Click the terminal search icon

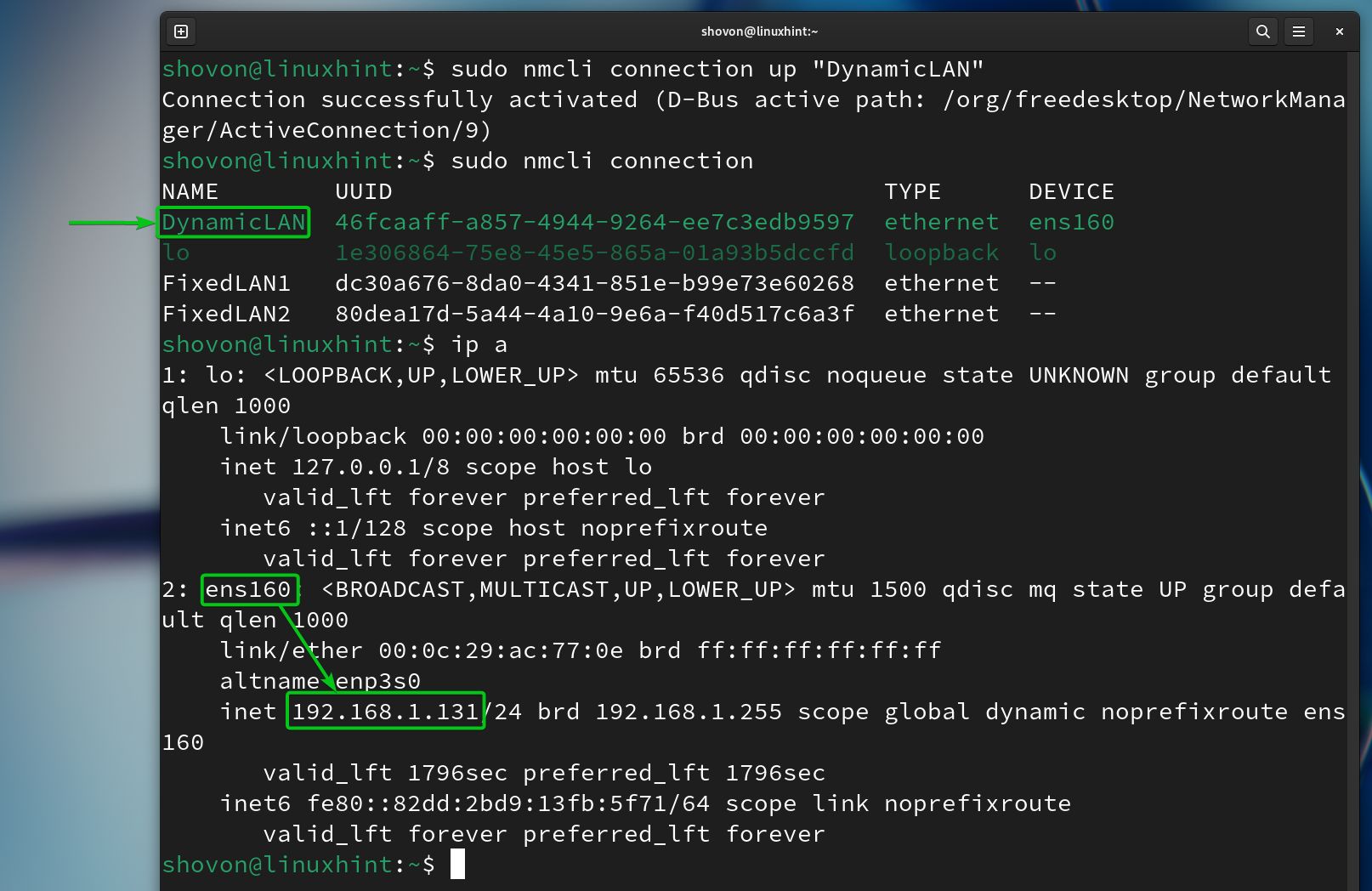[x=1262, y=31]
